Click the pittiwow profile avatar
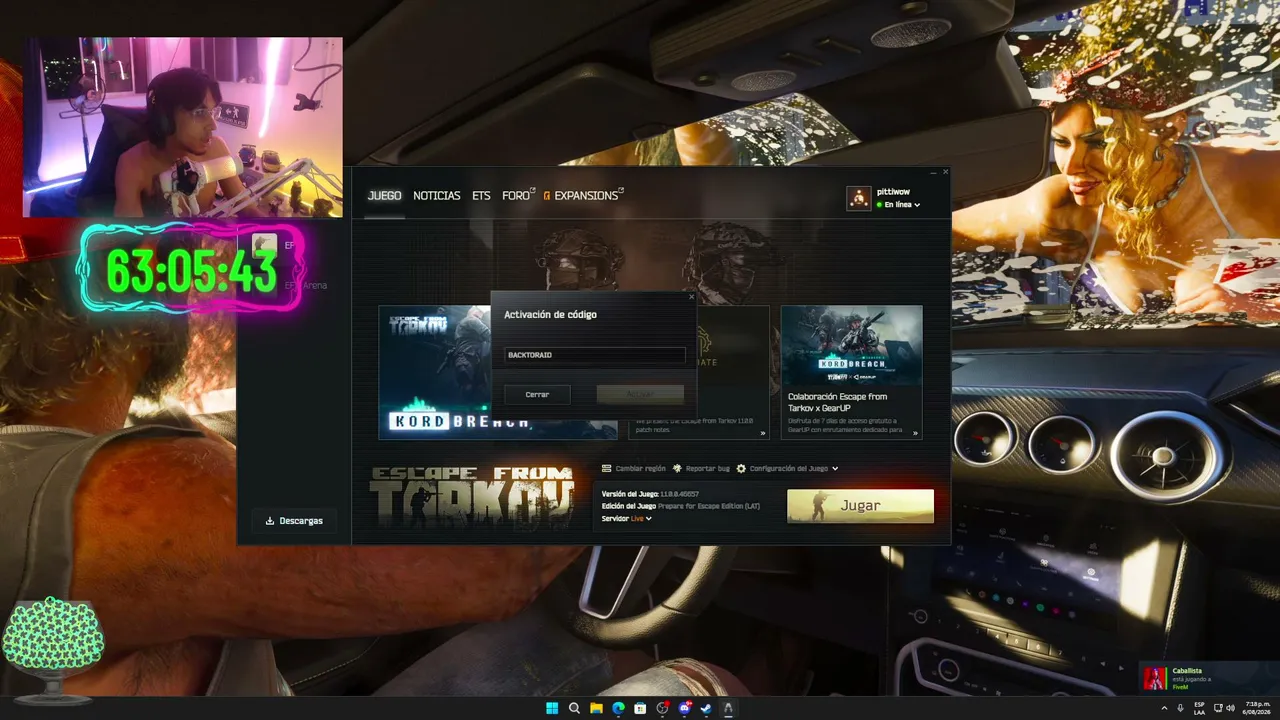This screenshot has height=720, width=1280. [x=859, y=198]
